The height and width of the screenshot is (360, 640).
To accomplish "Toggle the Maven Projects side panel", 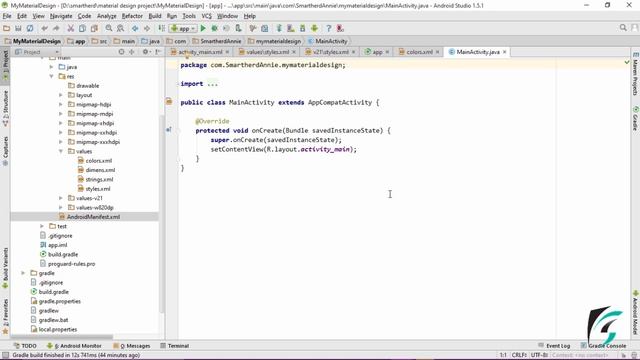I will point(635,74).
